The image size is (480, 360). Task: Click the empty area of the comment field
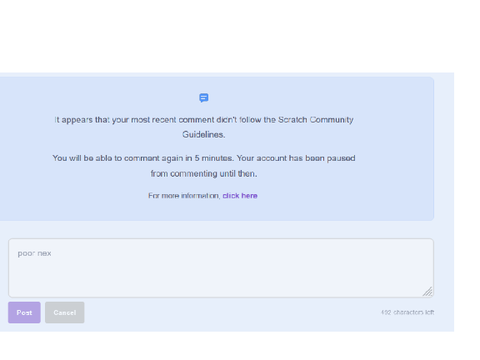pyautogui.click(x=221, y=277)
